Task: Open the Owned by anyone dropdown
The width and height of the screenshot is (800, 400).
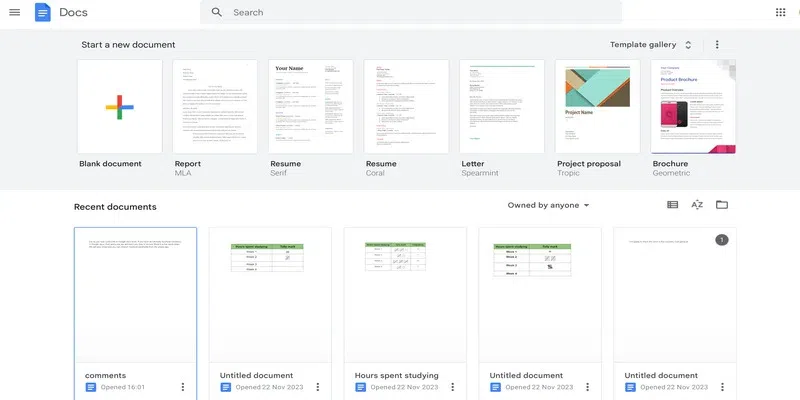Action: pyautogui.click(x=548, y=205)
